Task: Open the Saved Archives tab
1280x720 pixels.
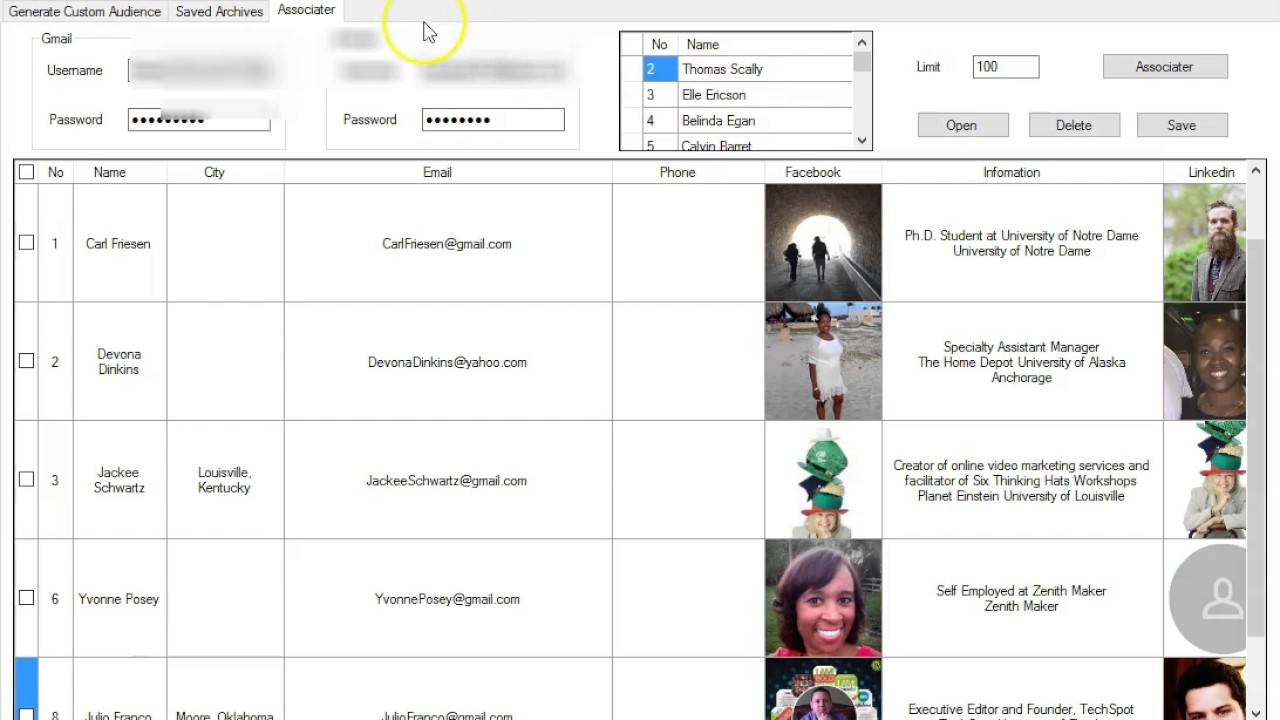Action: 219,12
